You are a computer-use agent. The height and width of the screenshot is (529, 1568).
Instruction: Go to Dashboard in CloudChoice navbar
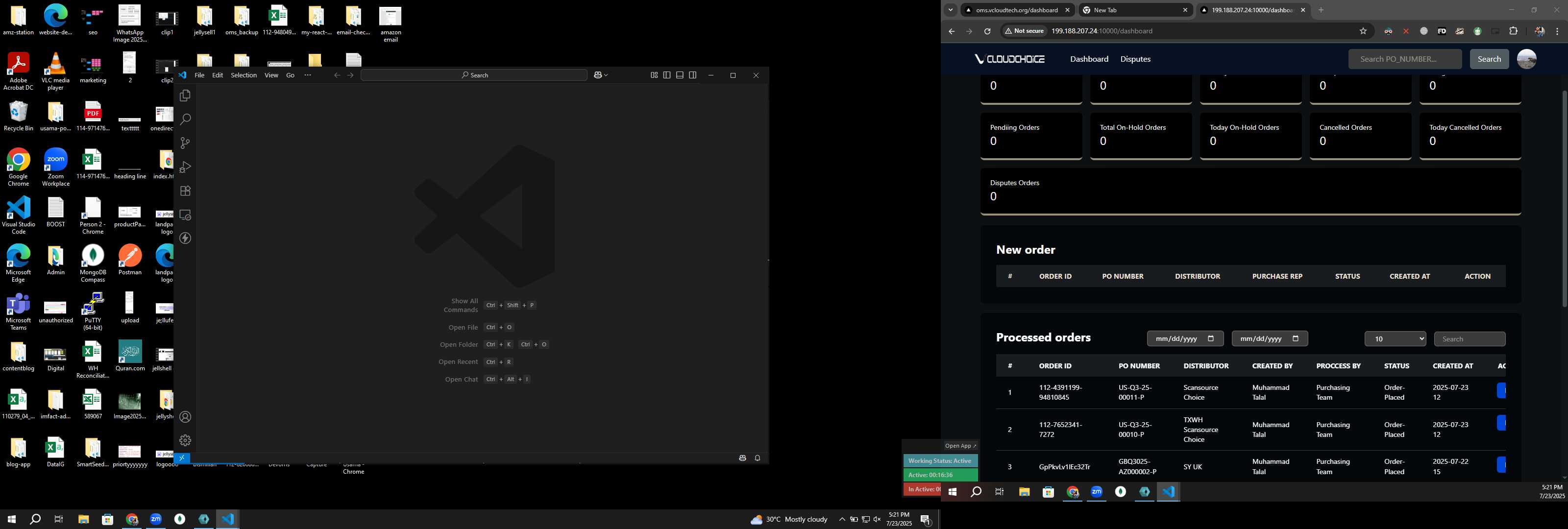1089,59
